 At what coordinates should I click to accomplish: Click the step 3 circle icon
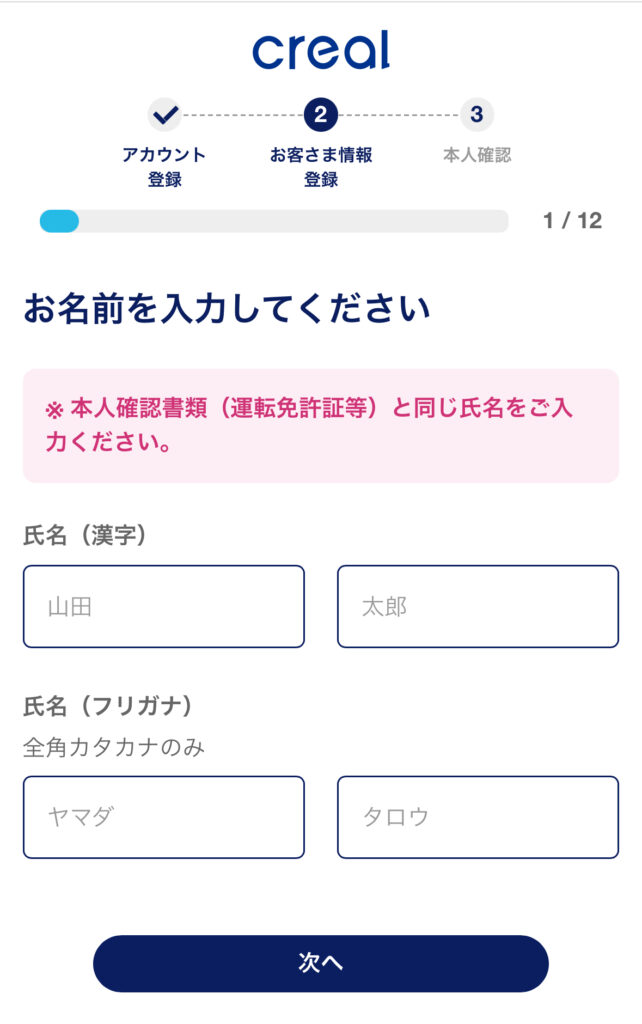[477, 115]
